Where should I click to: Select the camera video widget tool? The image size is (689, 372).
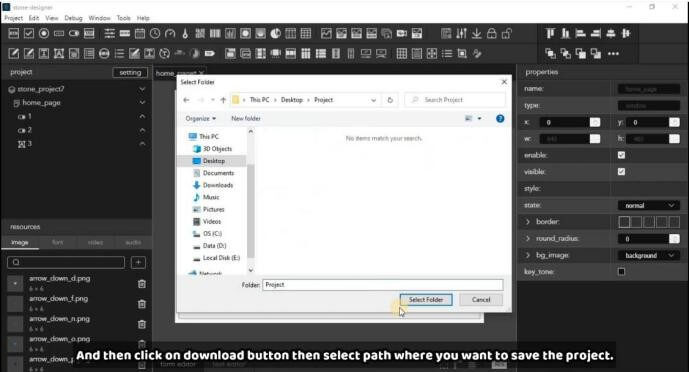pos(402,33)
